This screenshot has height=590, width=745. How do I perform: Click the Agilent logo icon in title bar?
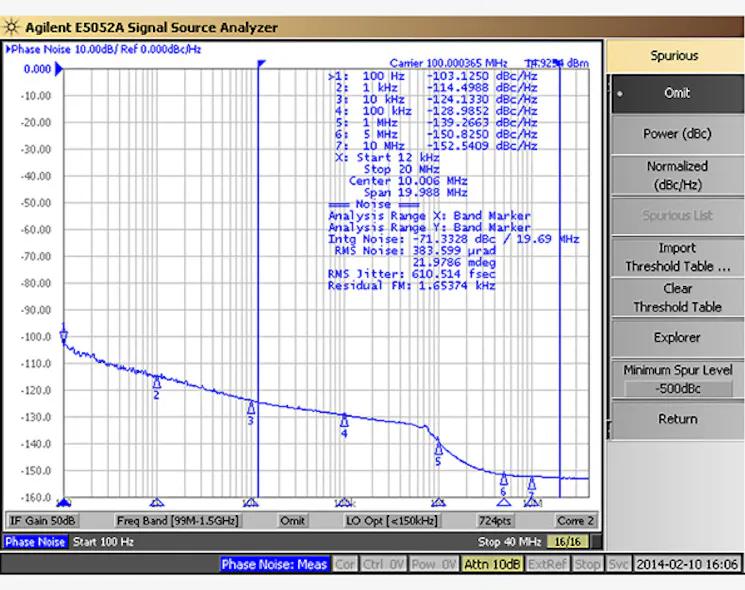(x=11, y=28)
